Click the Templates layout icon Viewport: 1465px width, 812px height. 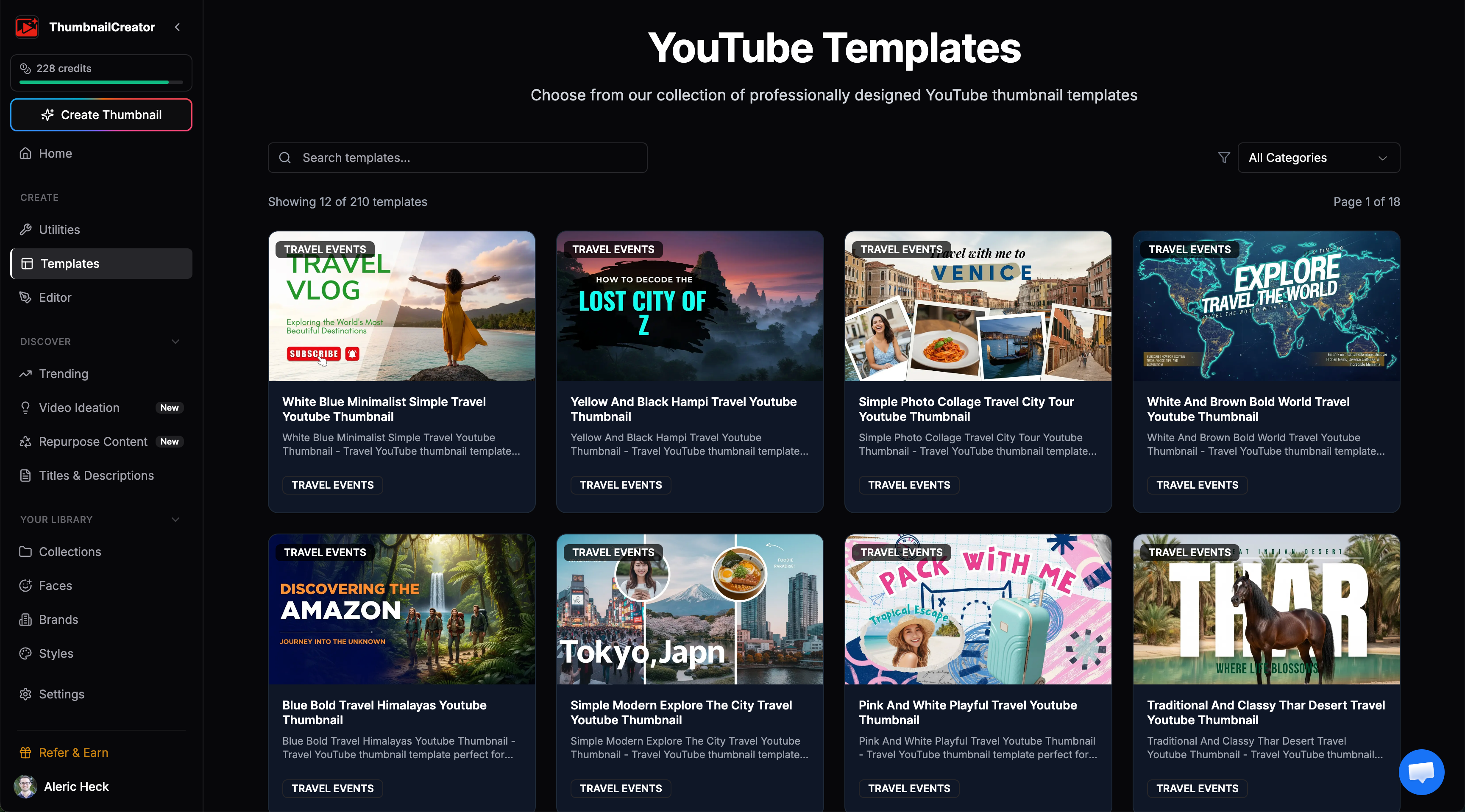[27, 263]
